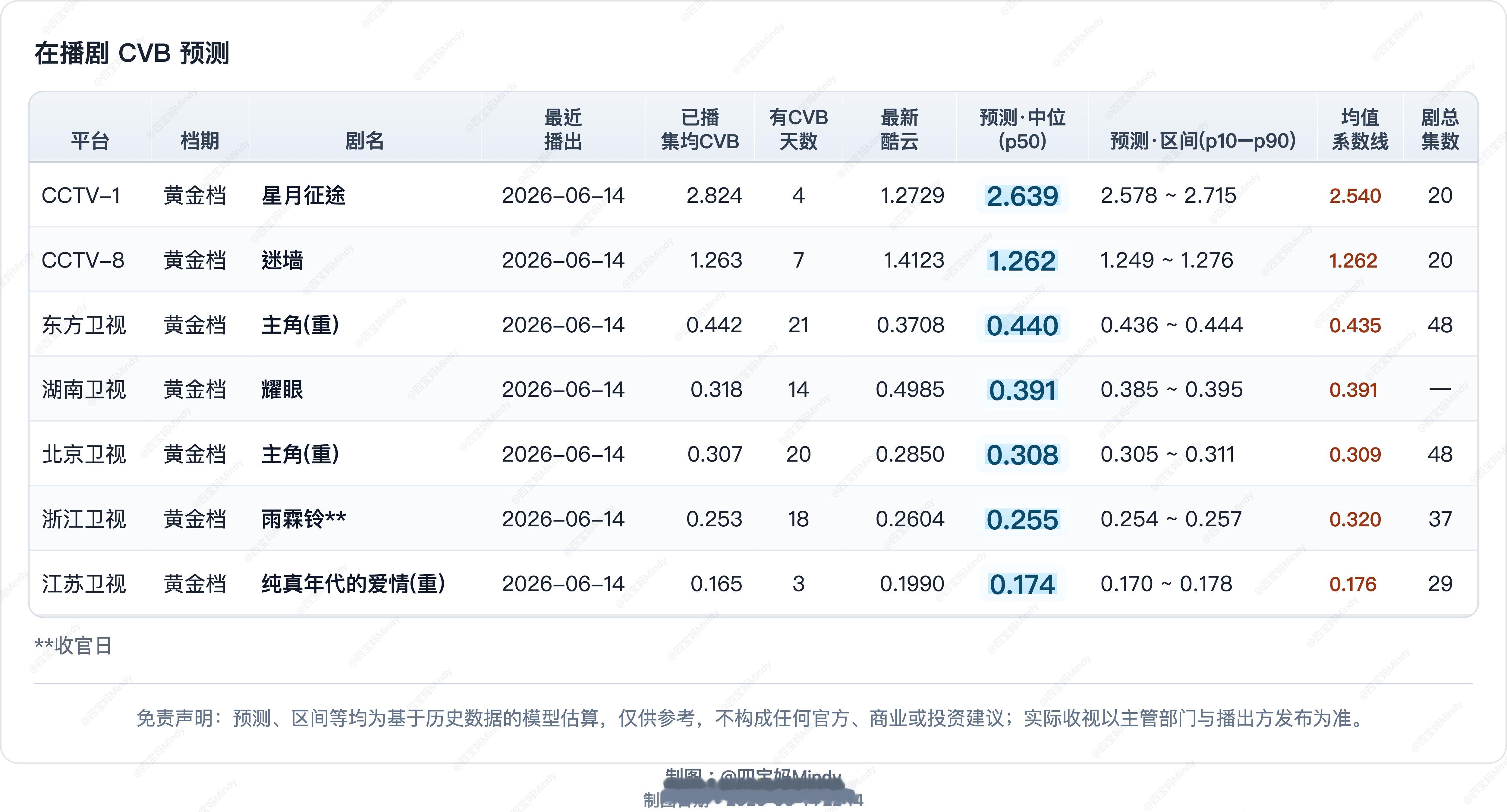Click the CCTV-1 platform cell
1507x812 pixels.
coord(81,196)
